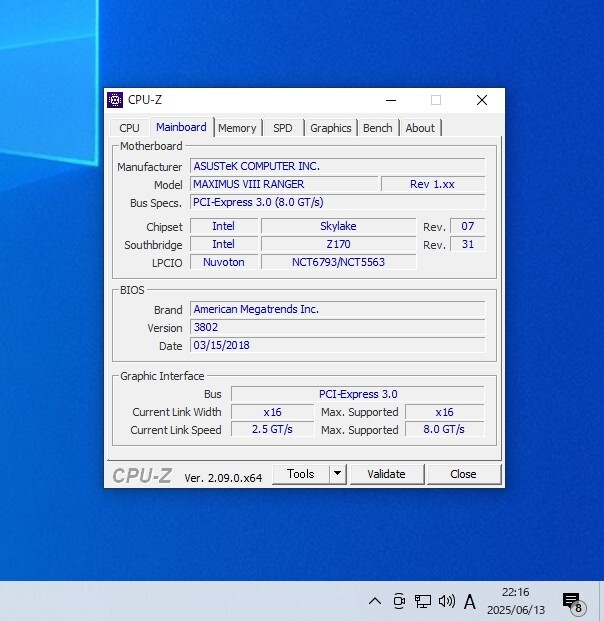
Task: Open the notification center icon
Action: 573,602
